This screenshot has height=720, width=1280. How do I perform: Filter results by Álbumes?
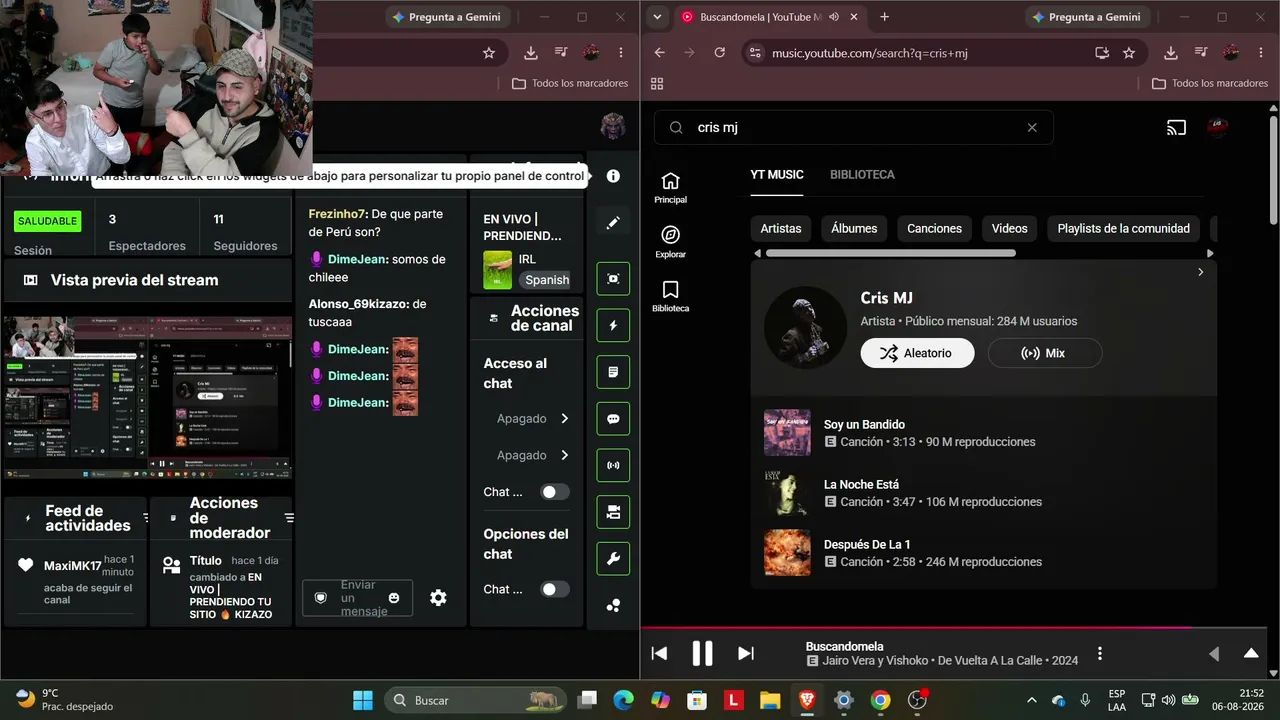click(x=854, y=229)
